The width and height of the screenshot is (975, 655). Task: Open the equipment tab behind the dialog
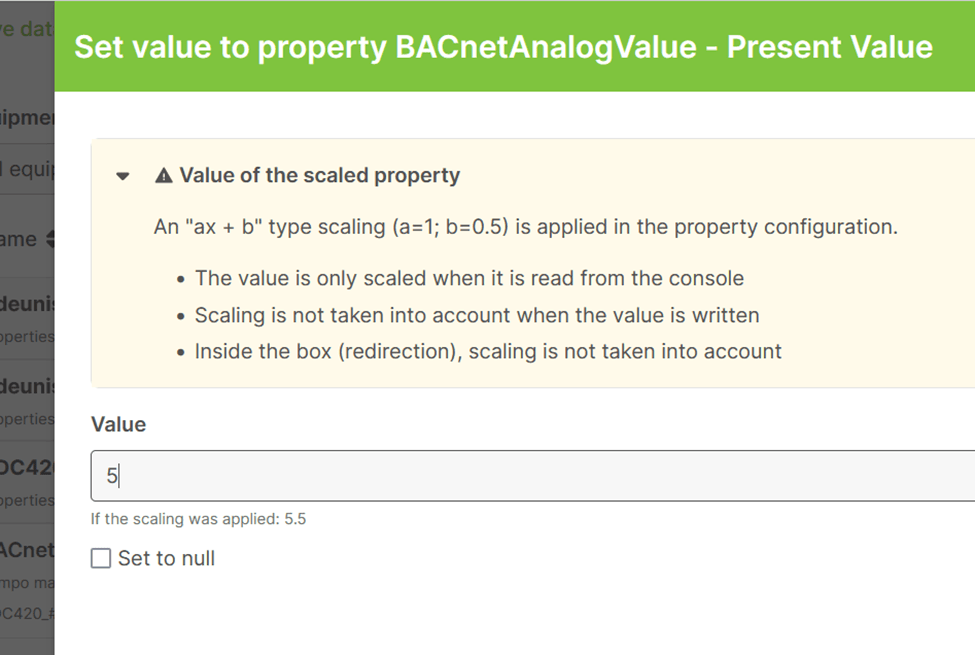click(27, 118)
